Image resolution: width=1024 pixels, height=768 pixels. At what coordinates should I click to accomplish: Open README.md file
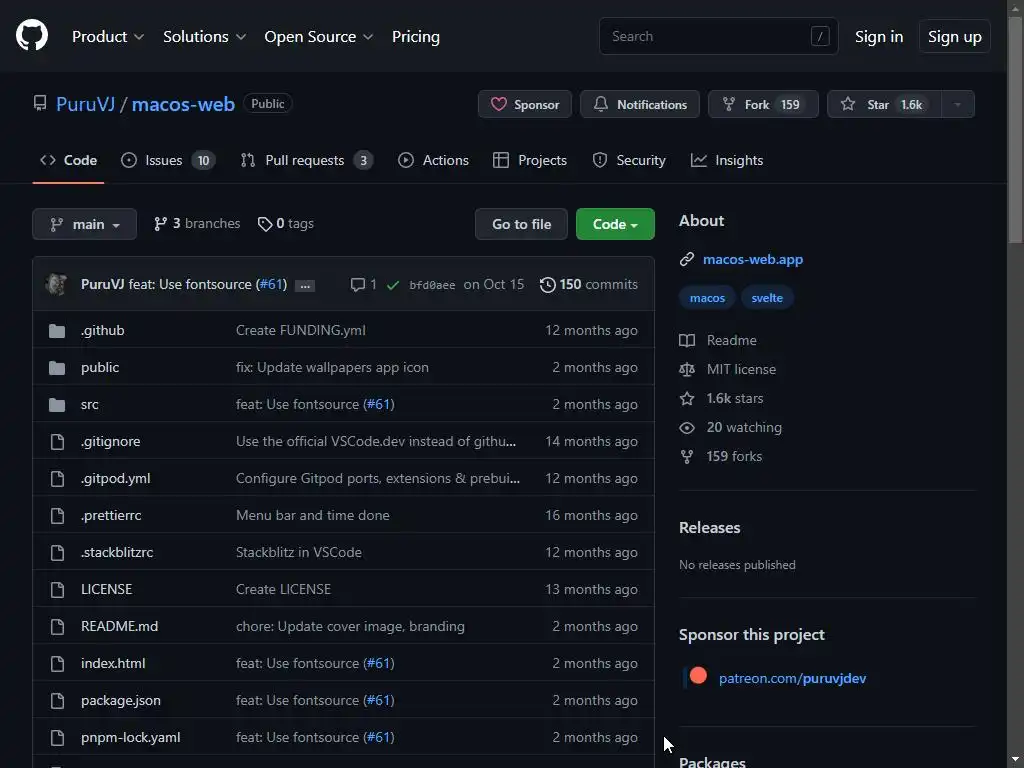pyautogui.click(x=120, y=626)
